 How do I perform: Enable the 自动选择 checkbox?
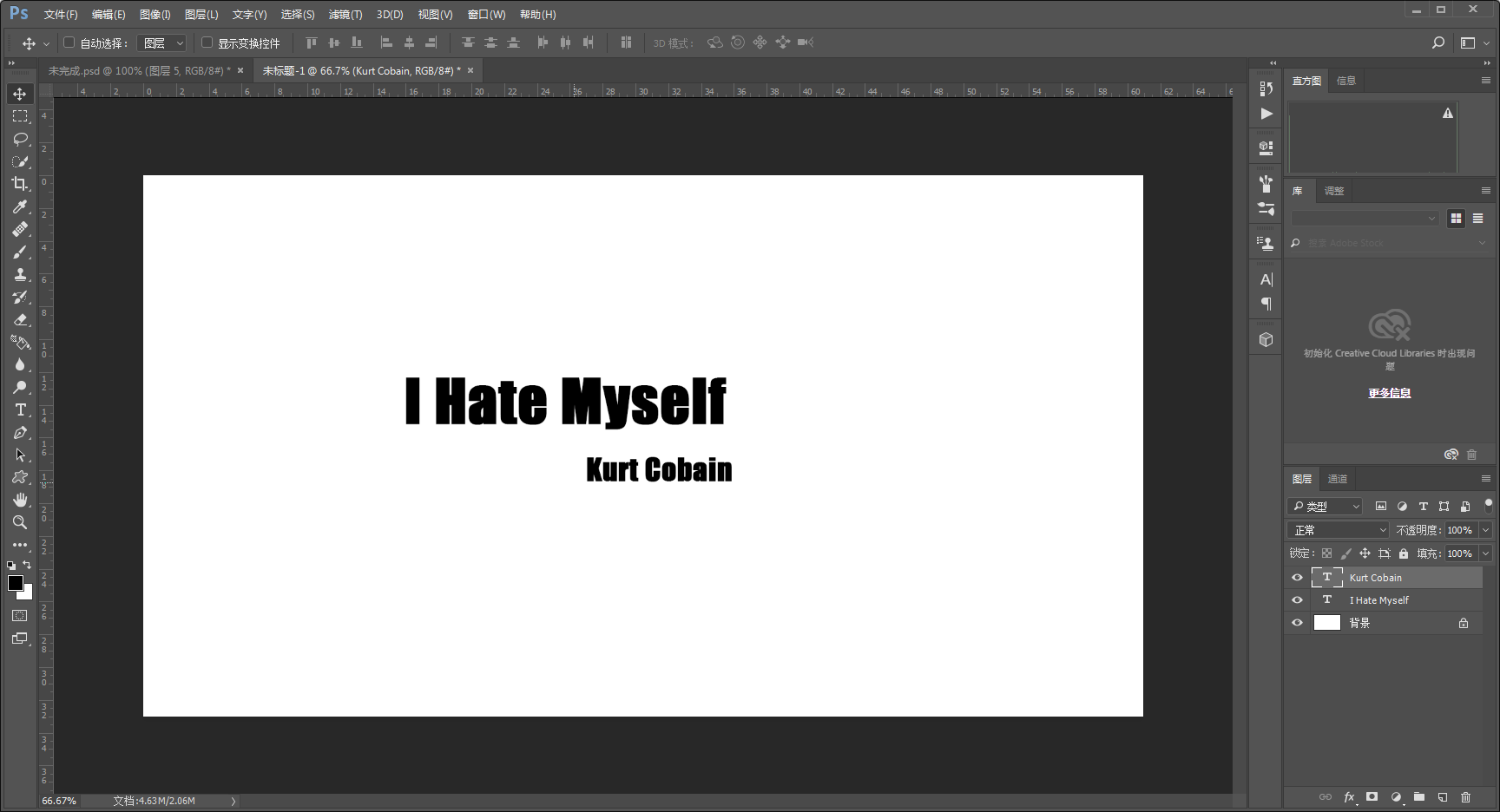pos(69,43)
